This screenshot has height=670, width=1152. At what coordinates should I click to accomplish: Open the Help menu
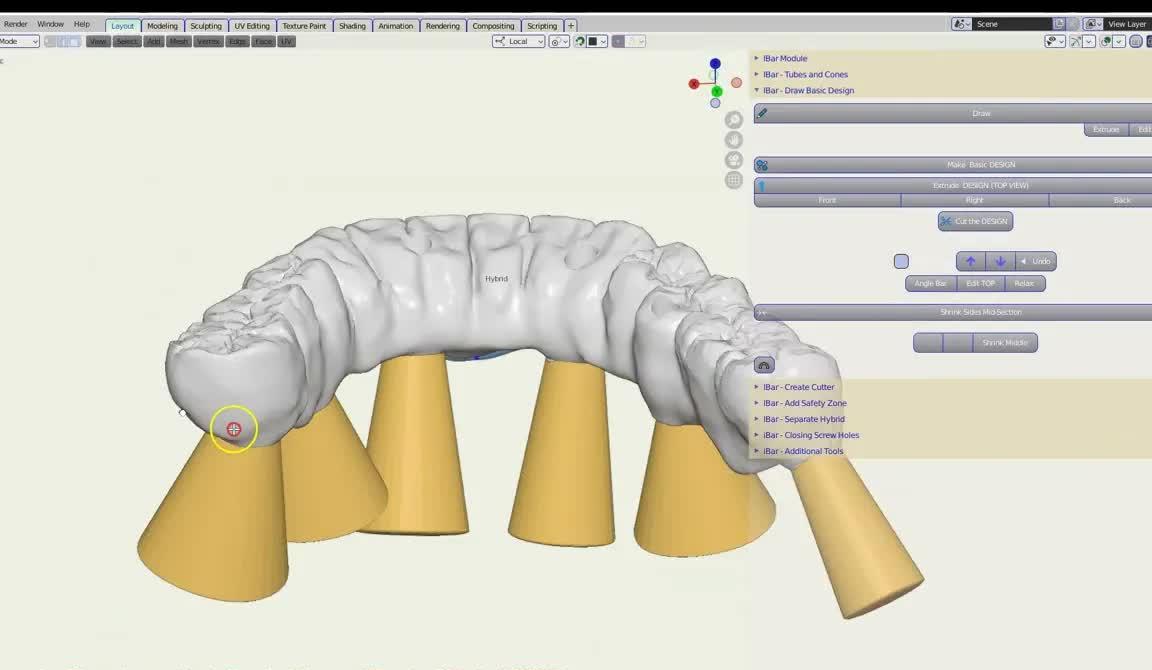coord(82,24)
